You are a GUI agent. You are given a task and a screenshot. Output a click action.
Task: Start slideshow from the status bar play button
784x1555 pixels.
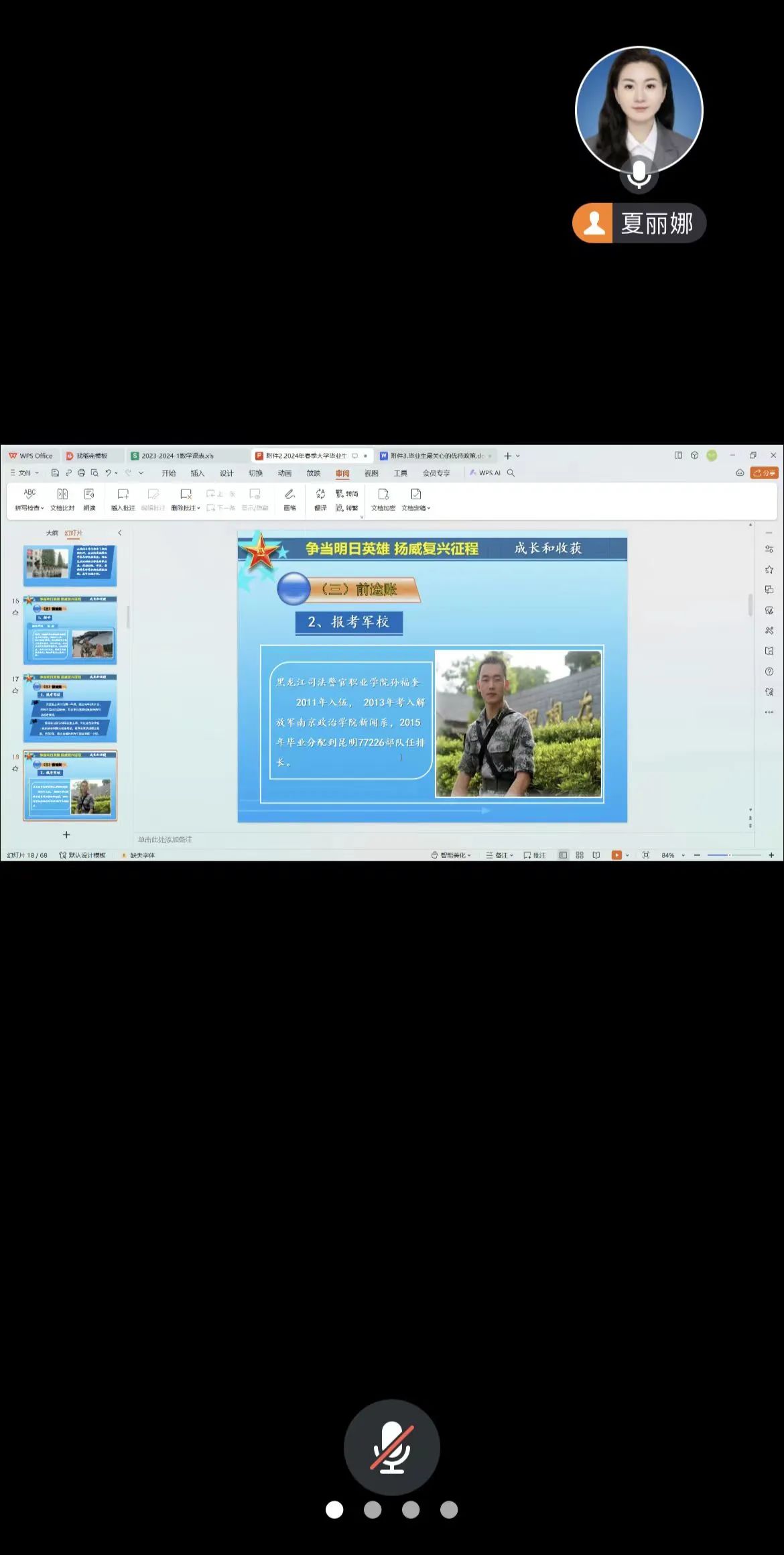[x=616, y=855]
